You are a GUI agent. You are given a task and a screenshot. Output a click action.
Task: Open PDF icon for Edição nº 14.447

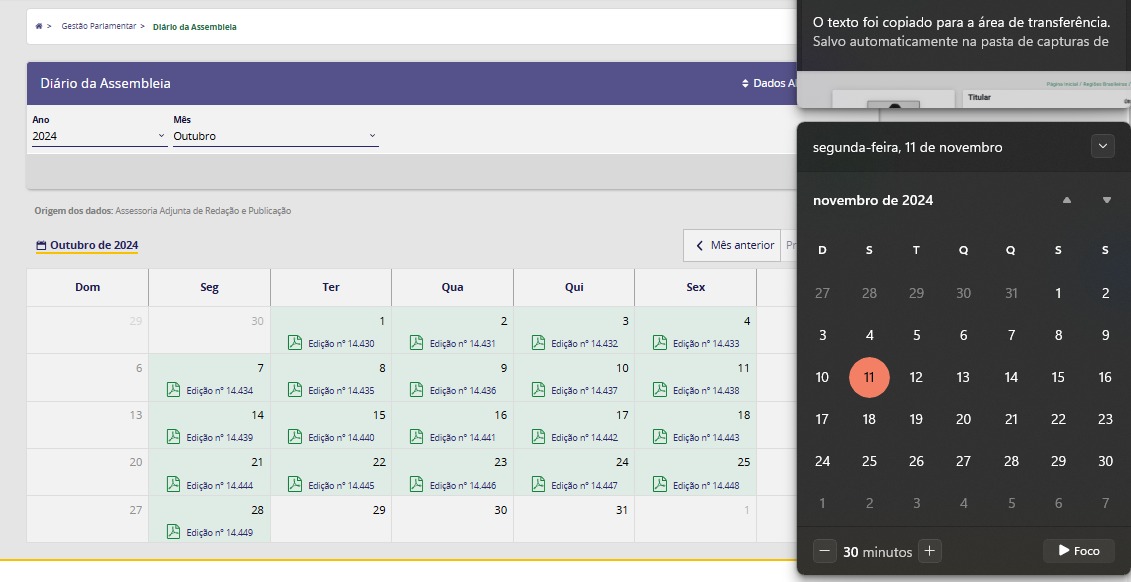538,485
